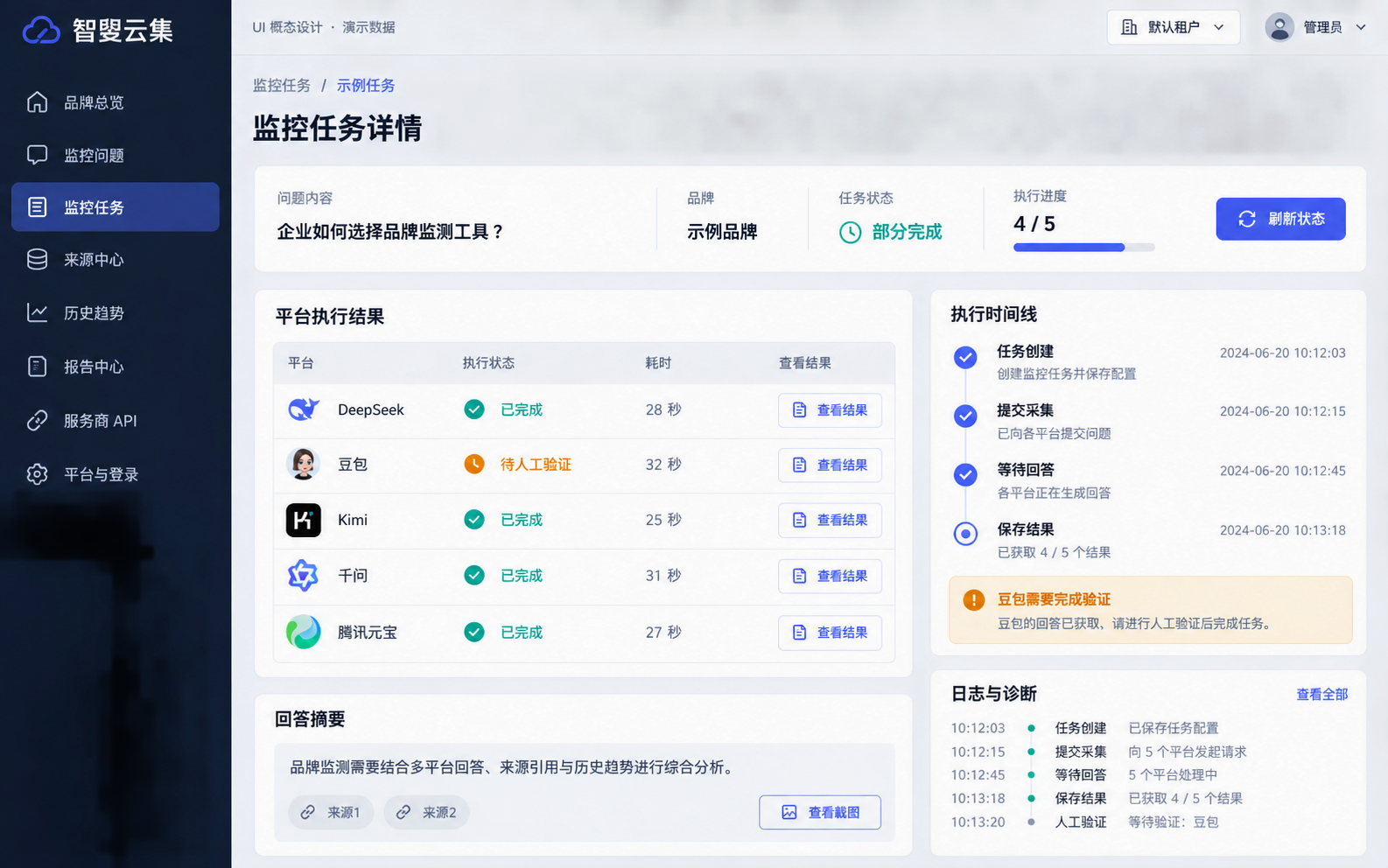Click the chart icon beside 历史趋势
Image resolution: width=1388 pixels, height=868 pixels.
pos(37,312)
